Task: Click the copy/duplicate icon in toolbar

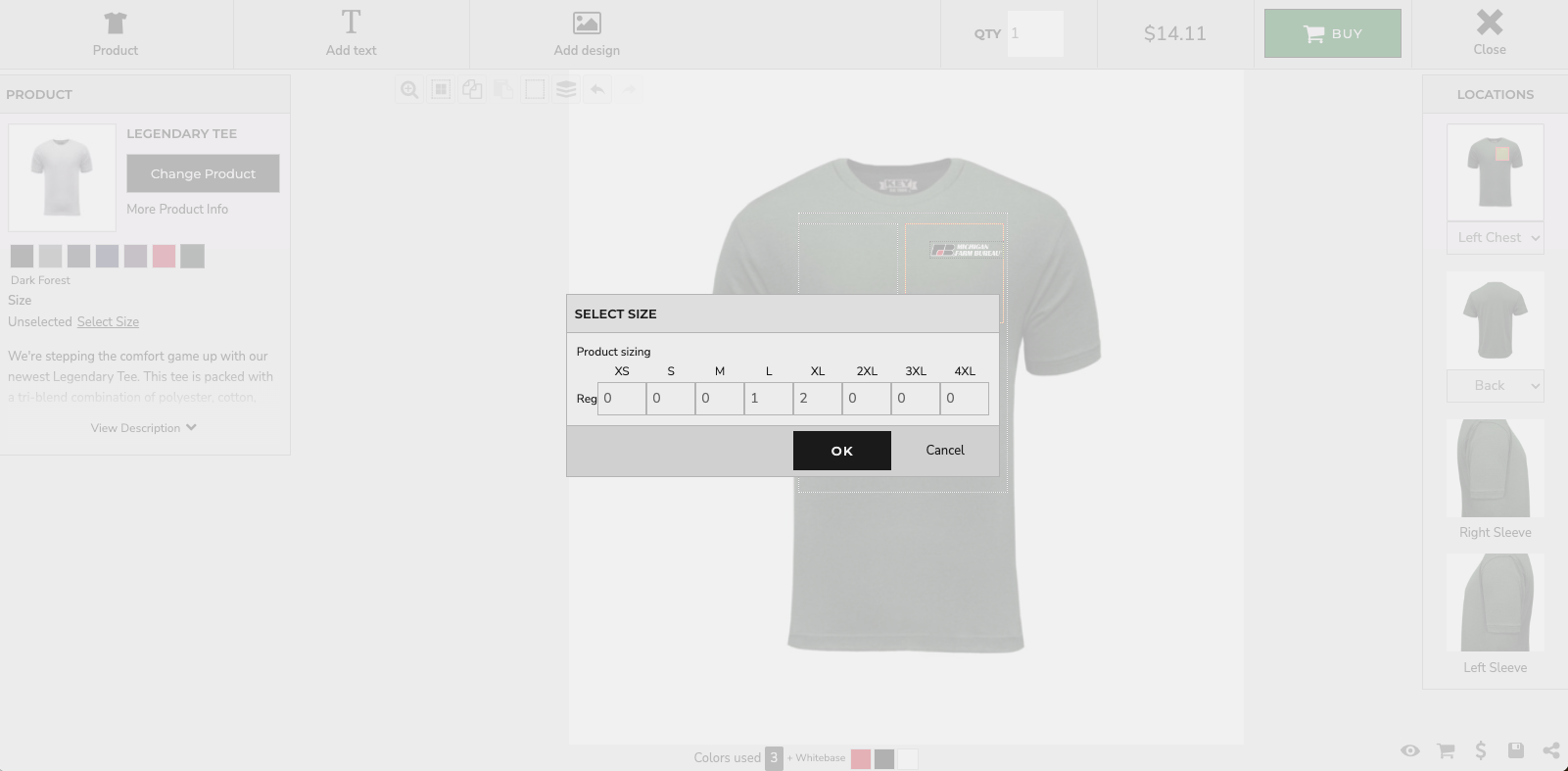Action: (472, 90)
